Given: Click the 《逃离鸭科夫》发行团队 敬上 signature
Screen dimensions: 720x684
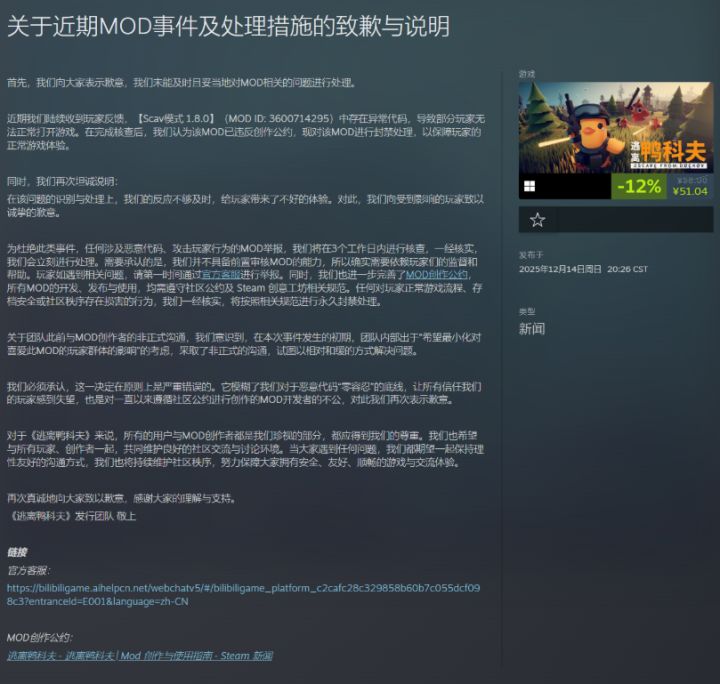Looking at the screenshot, I should click(x=72, y=516).
